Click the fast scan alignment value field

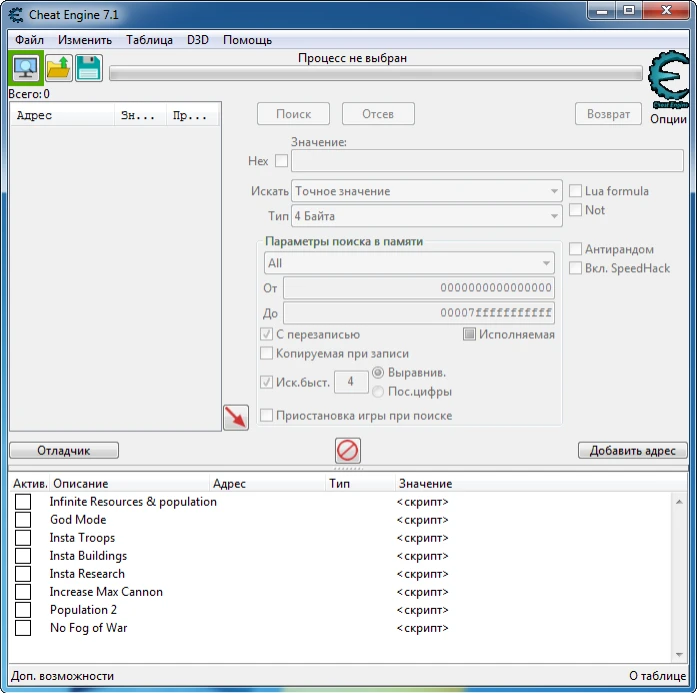pyautogui.click(x=351, y=382)
